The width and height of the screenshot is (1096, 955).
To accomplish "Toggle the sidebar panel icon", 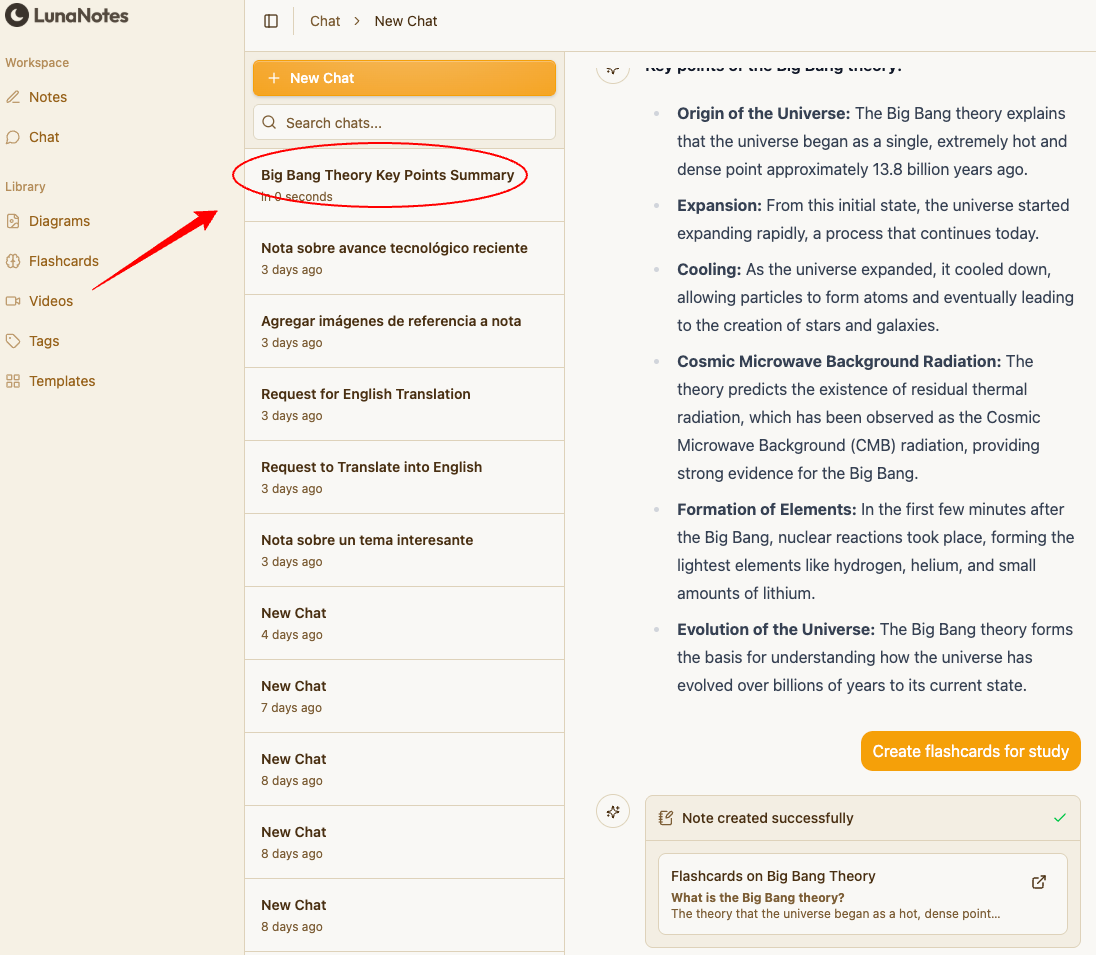I will tap(271, 21).
